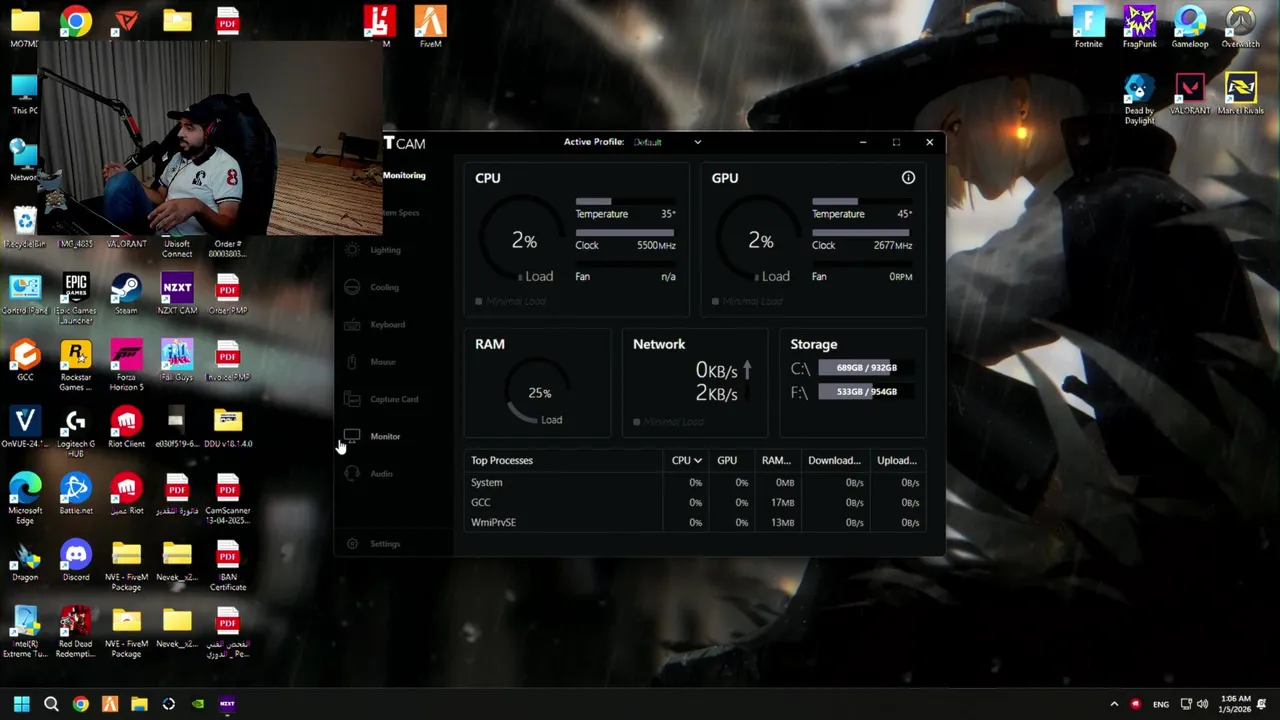Click NVIDIA icon in taskbar
1280x720 pixels.
point(198,704)
